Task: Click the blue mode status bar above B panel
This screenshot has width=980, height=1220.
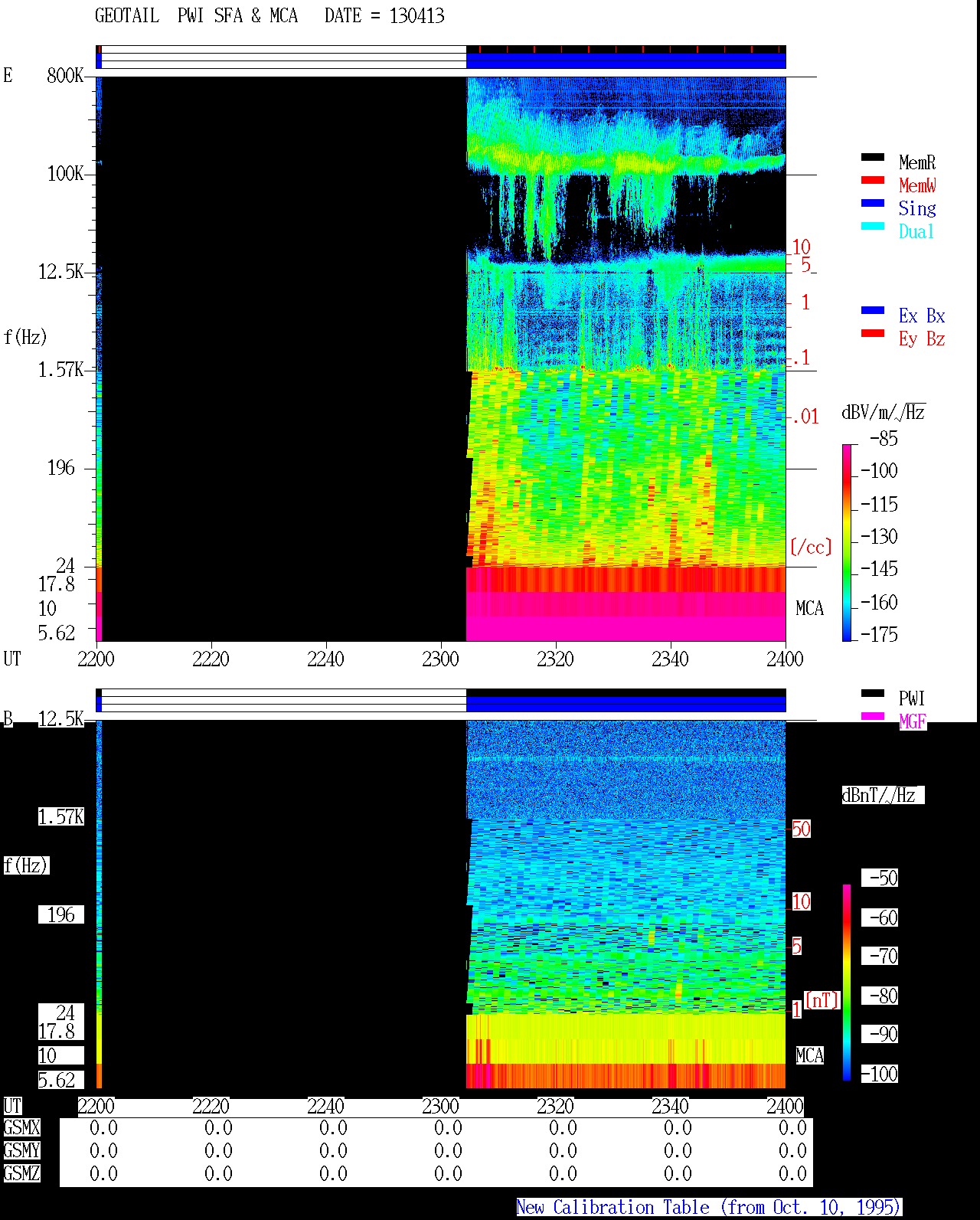Action: point(626,704)
